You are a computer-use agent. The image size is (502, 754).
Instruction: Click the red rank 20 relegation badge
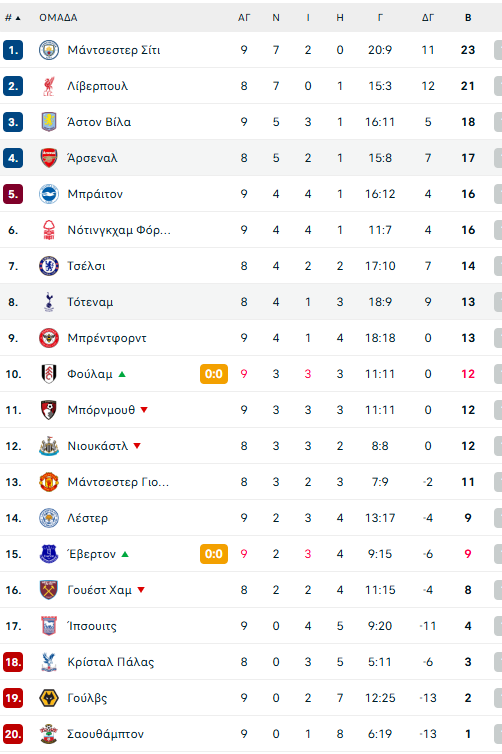[x=13, y=734]
